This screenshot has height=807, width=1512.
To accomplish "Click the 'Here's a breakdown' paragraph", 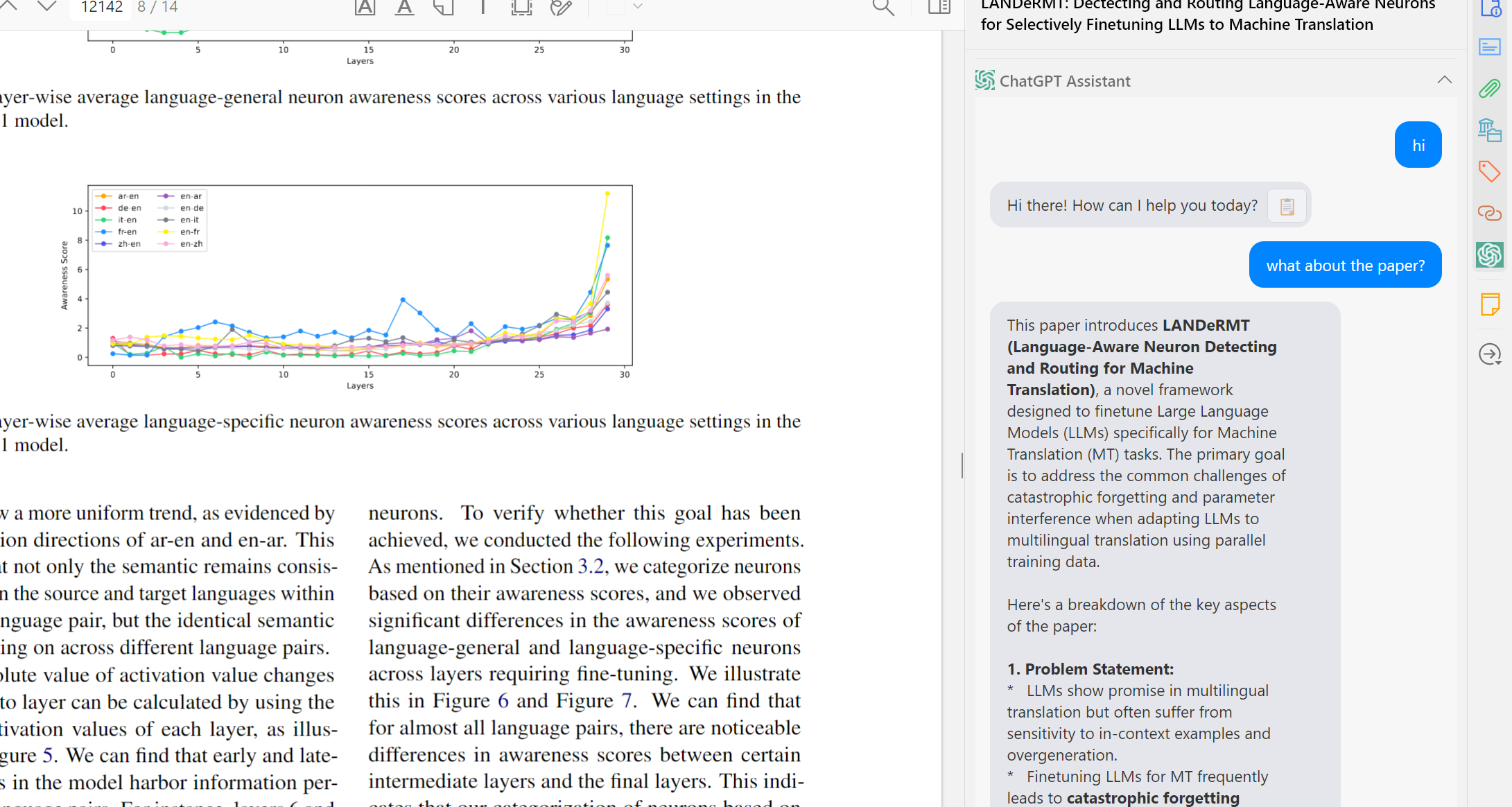I will [1141, 616].
